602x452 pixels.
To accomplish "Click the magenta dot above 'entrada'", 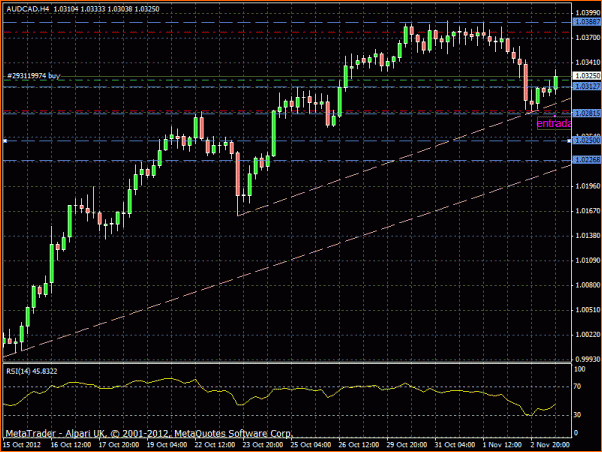I will click(x=555, y=116).
